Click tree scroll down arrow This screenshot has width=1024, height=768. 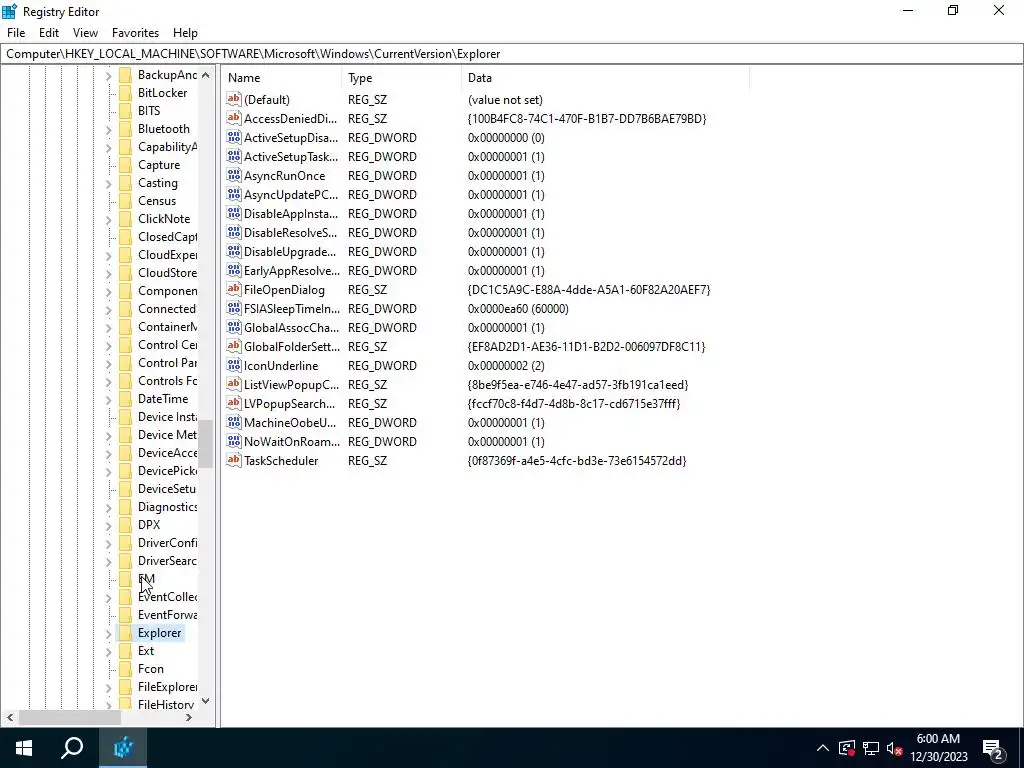tap(206, 701)
